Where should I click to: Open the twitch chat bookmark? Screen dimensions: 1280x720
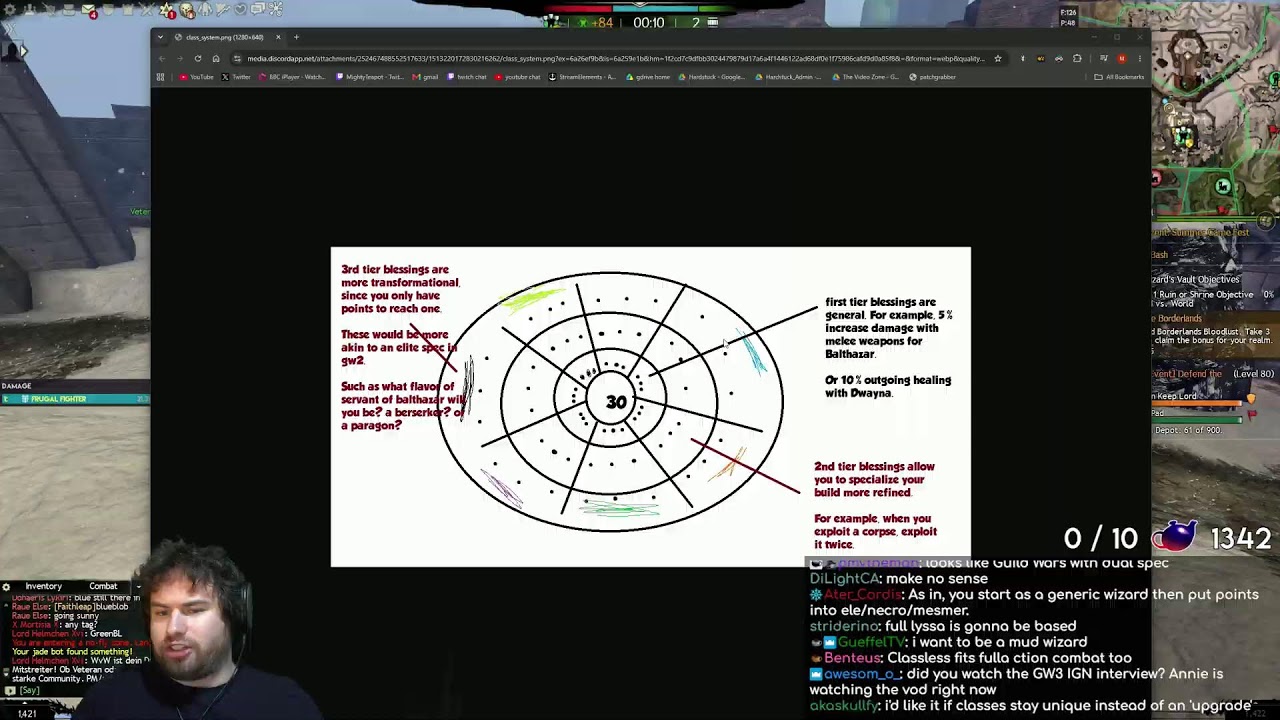point(465,77)
